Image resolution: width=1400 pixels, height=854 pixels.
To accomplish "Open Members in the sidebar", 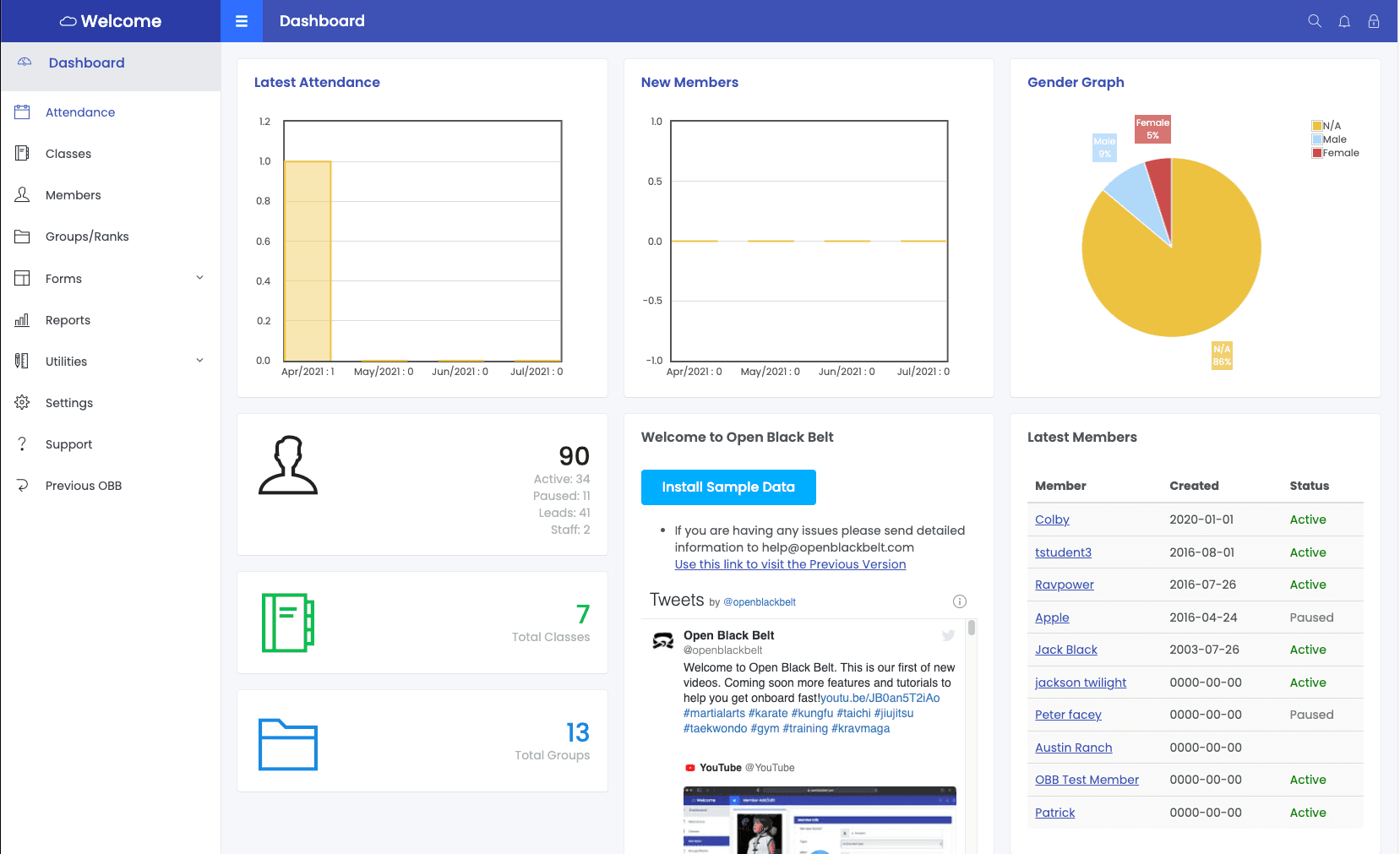I will pos(73,195).
